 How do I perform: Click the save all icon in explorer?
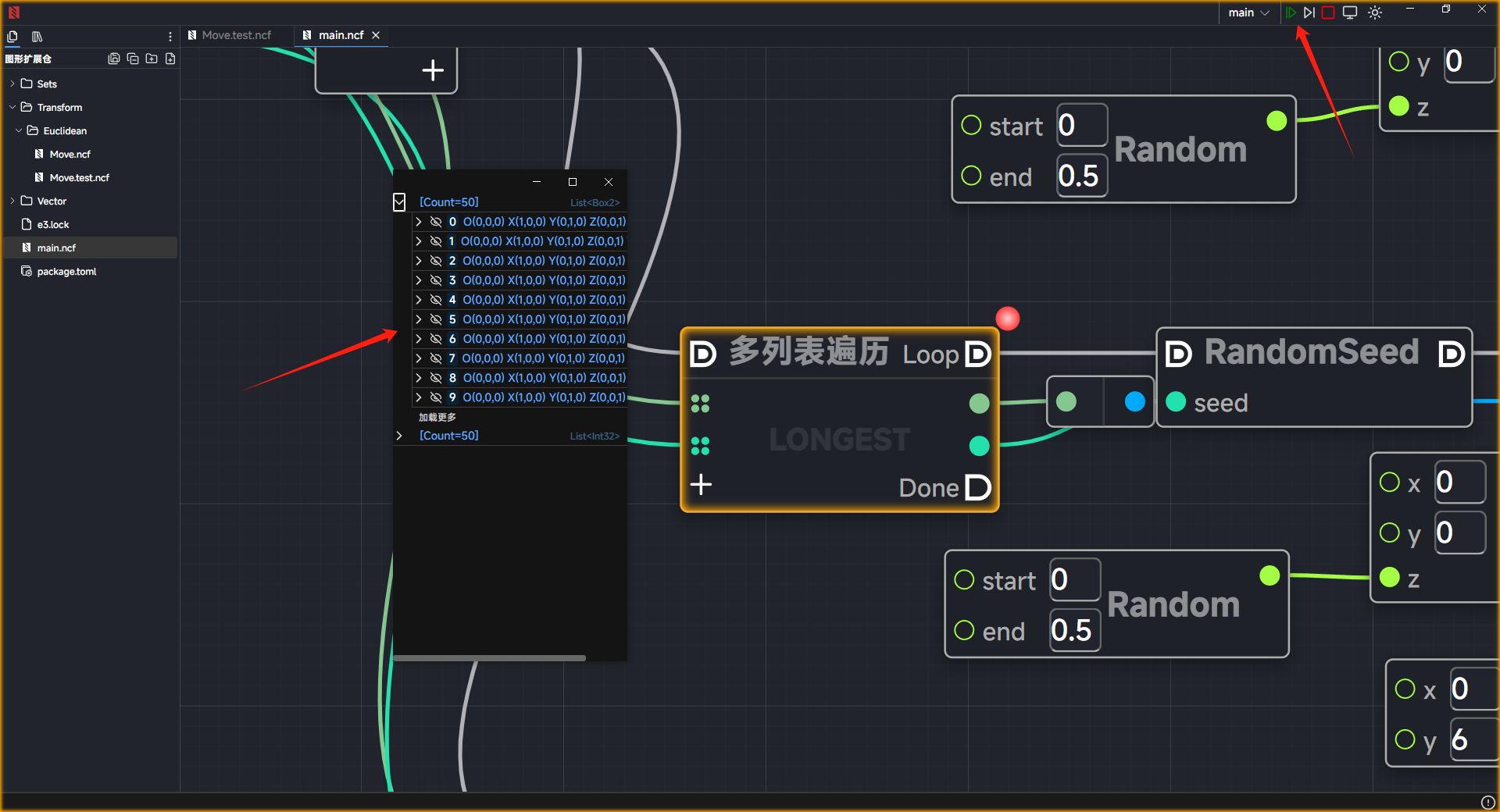pyautogui.click(x=114, y=59)
